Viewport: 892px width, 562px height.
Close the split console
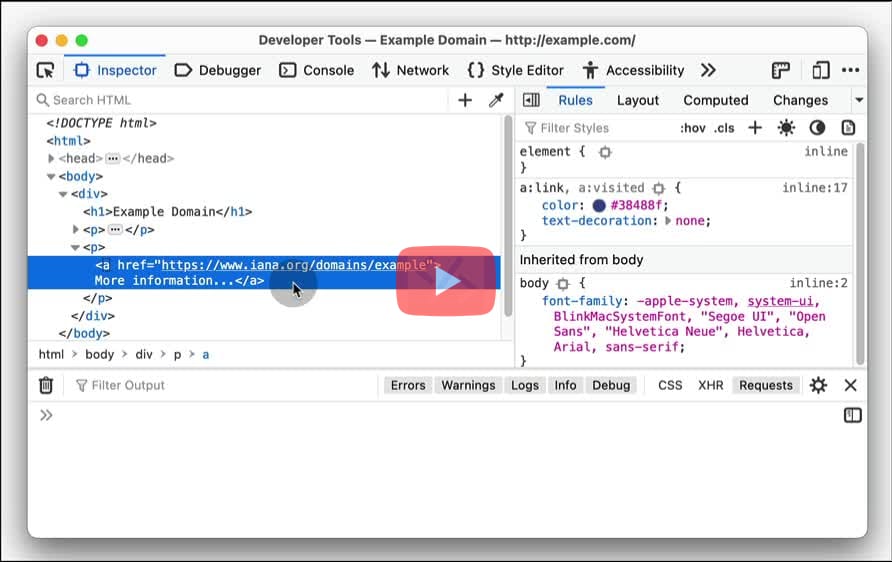(850, 385)
